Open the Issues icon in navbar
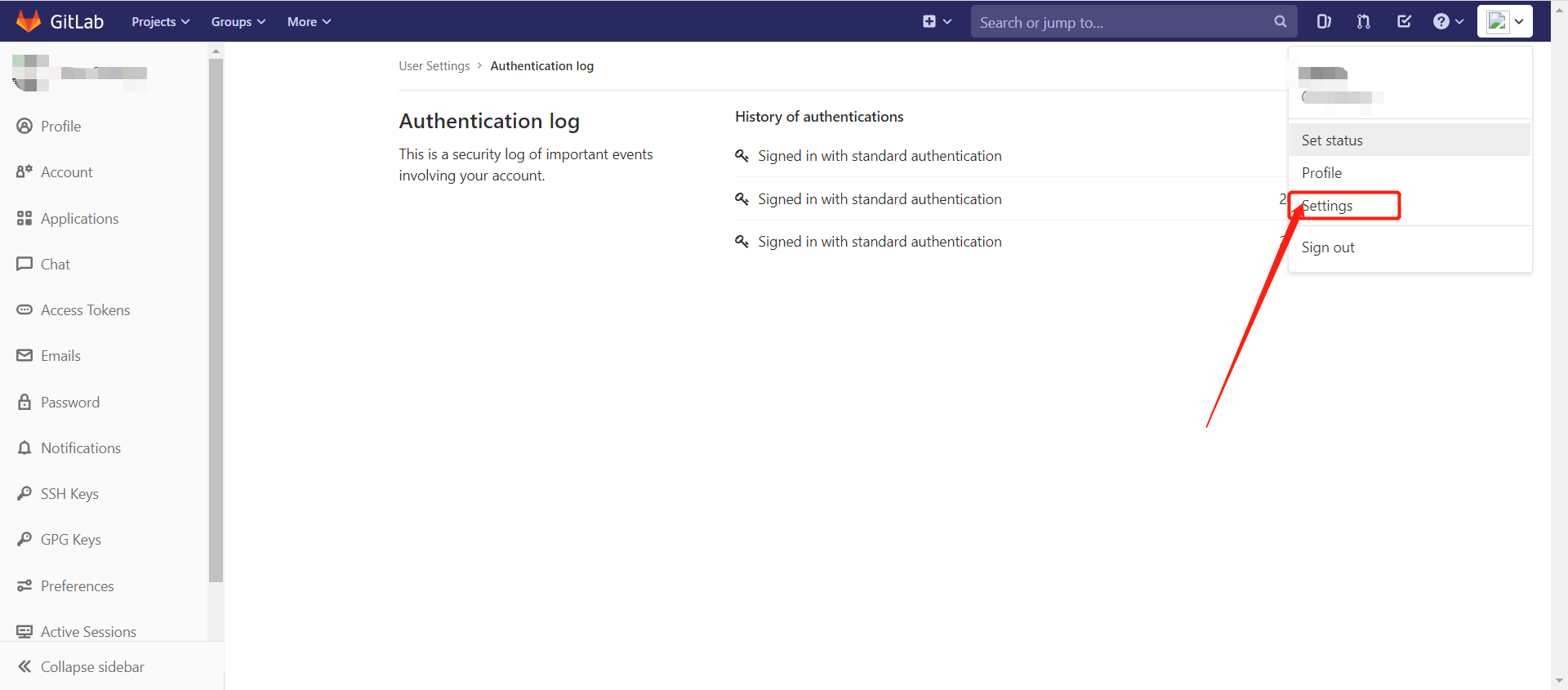Screen dimensions: 1568x690 (1324, 22)
